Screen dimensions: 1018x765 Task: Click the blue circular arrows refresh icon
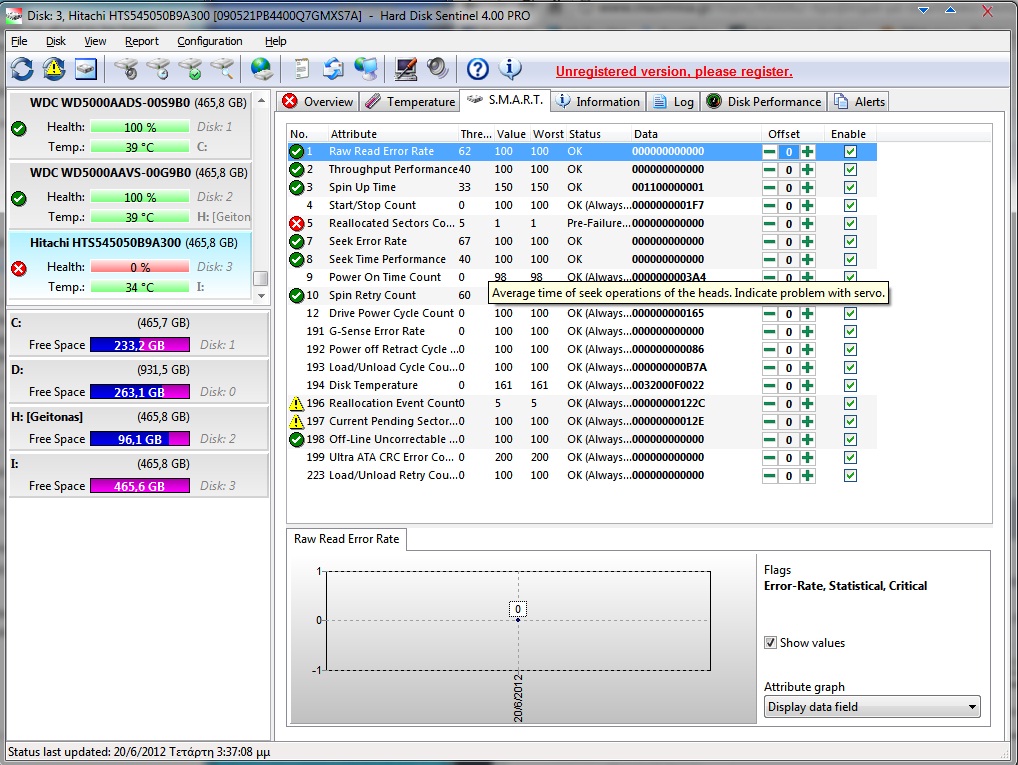(22, 69)
